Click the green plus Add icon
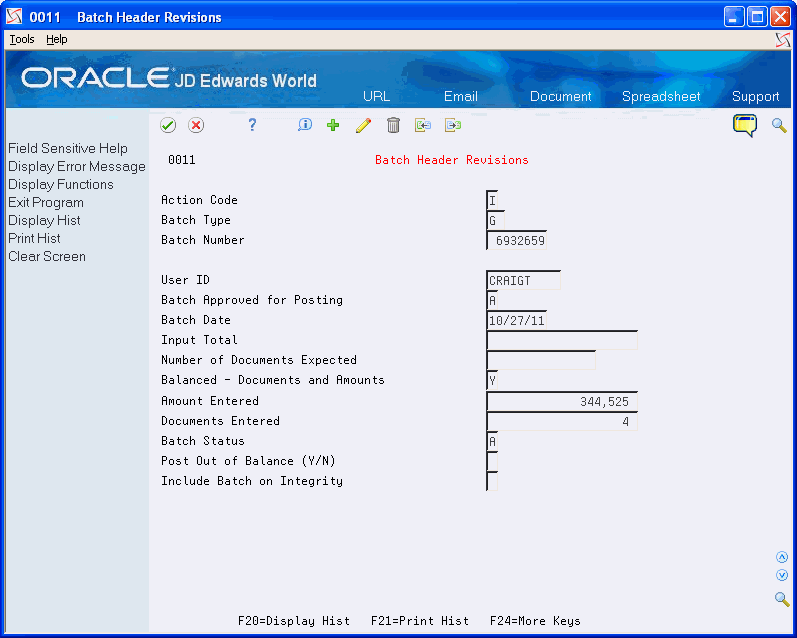The height and width of the screenshot is (638, 797). [333, 125]
